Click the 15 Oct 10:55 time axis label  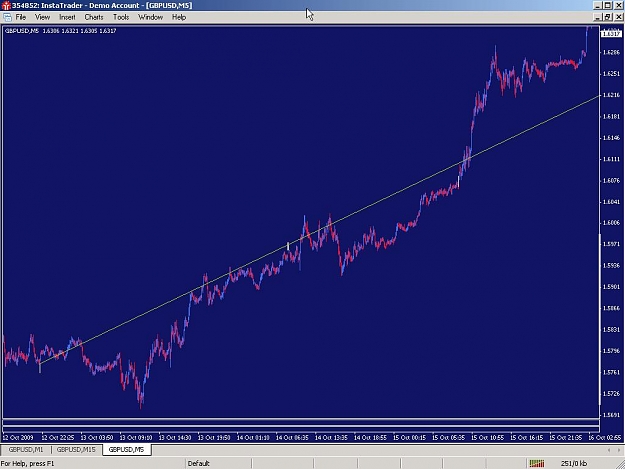tap(487, 437)
